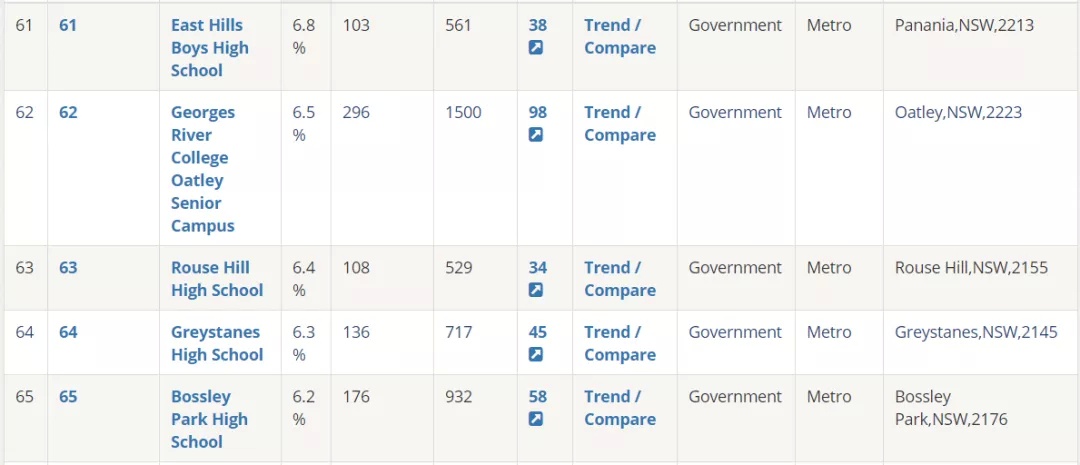Click external link icon under 58

coord(536,419)
